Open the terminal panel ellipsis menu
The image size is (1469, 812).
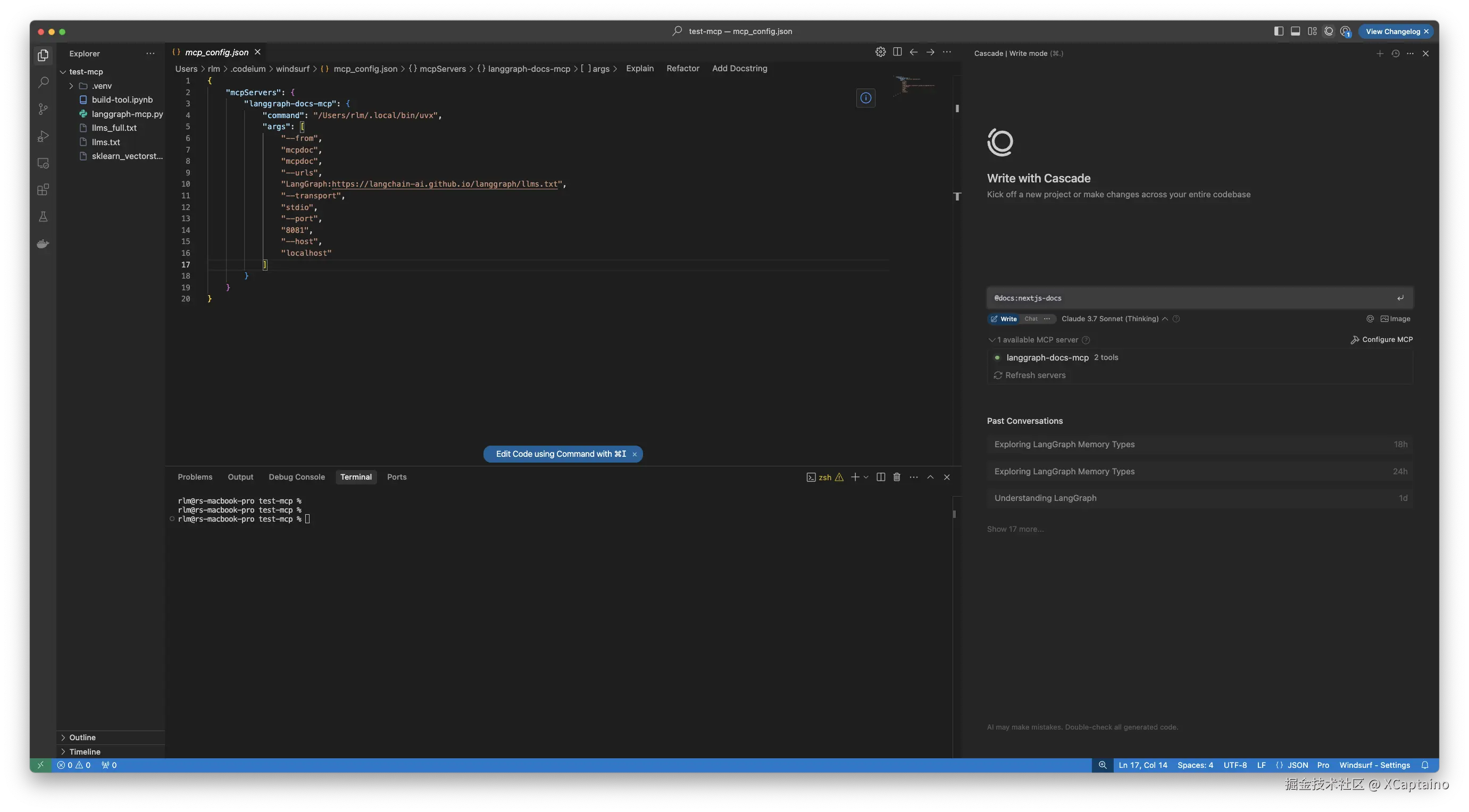coord(914,476)
